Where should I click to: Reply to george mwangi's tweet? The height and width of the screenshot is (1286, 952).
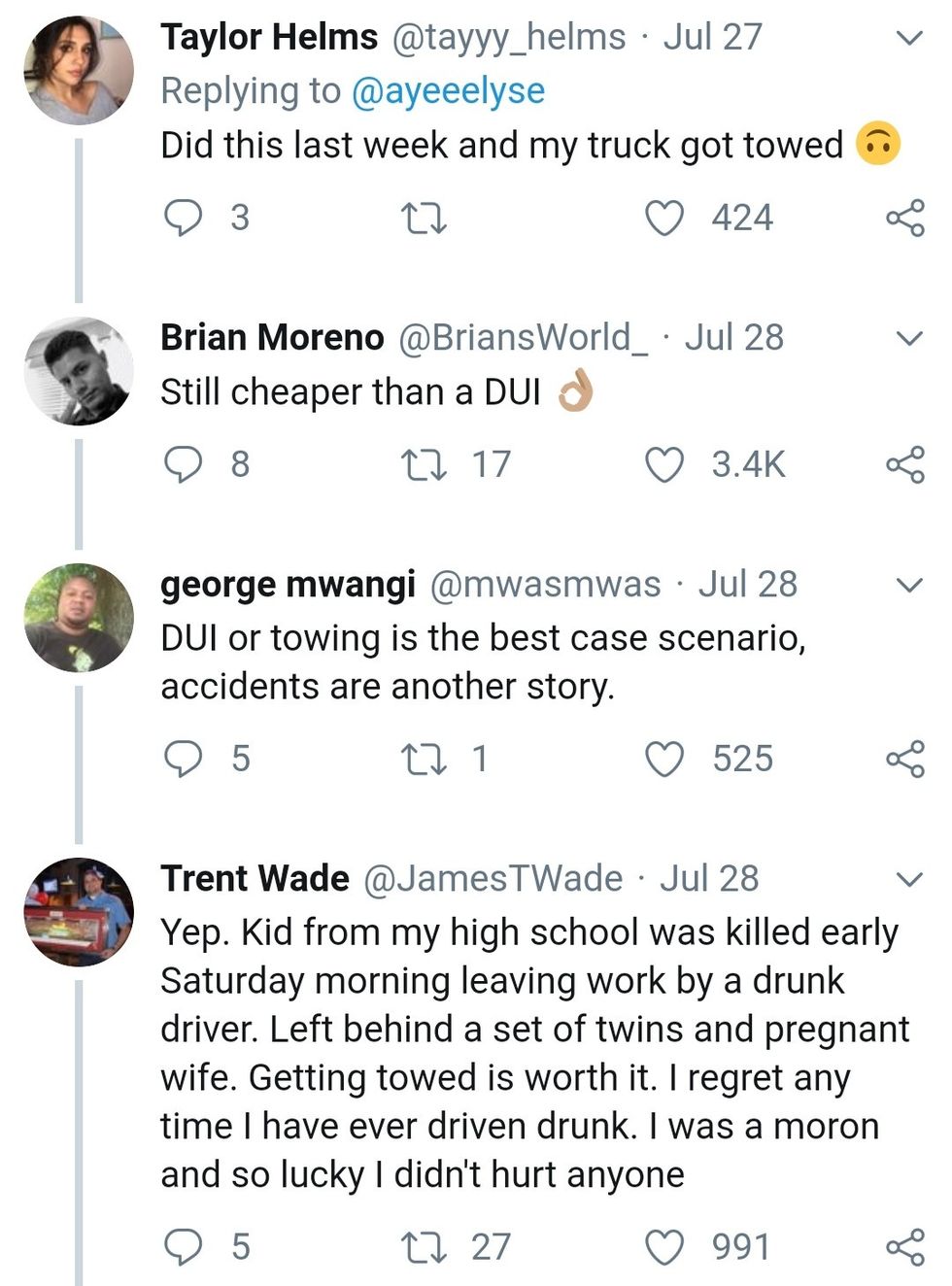pyautogui.click(x=182, y=759)
